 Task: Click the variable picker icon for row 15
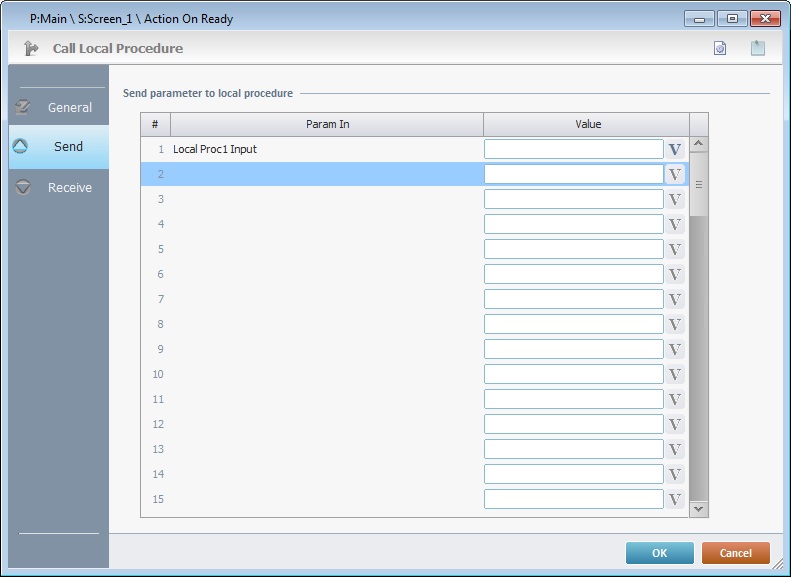click(x=675, y=499)
